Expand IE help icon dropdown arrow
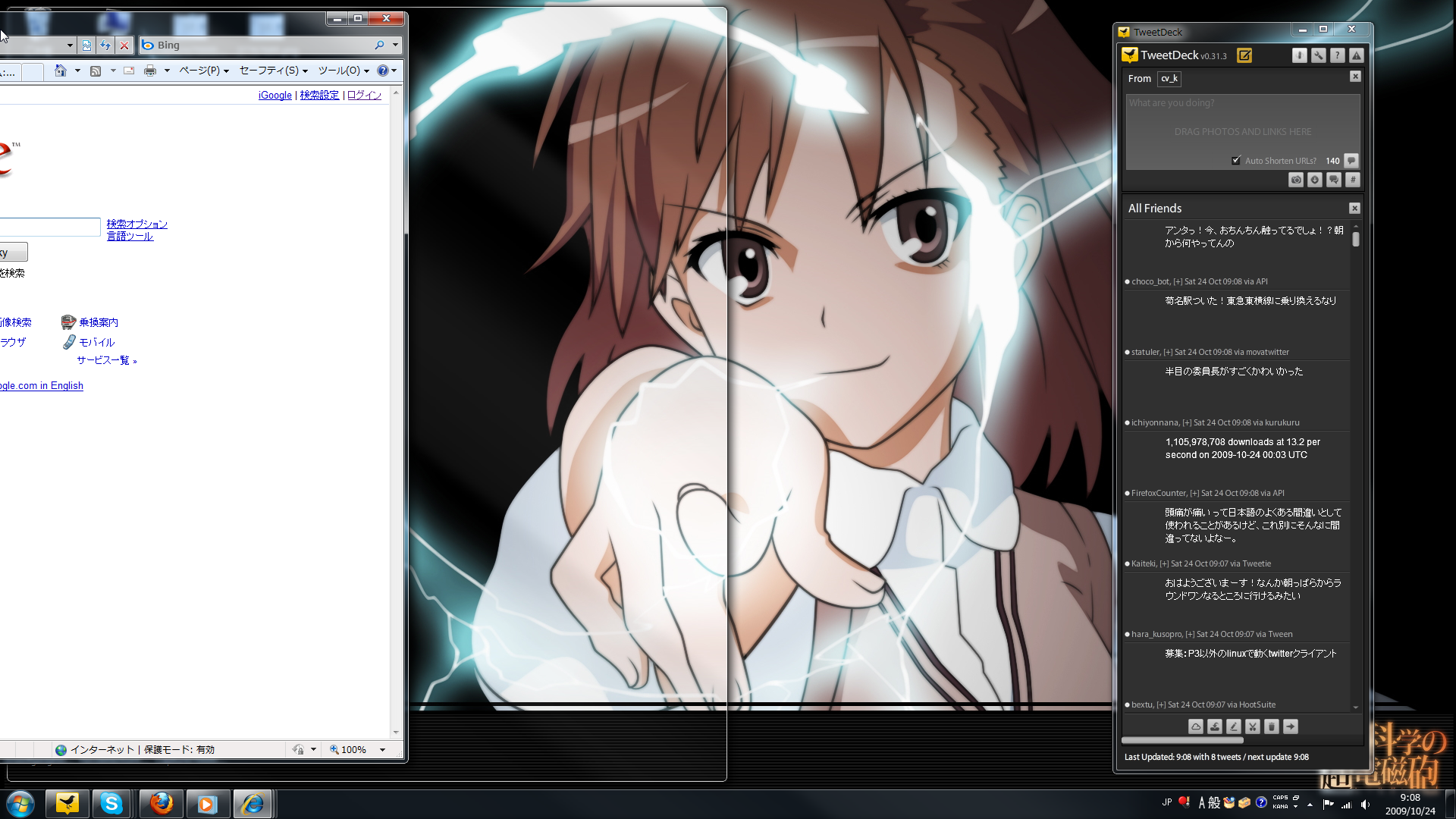The height and width of the screenshot is (819, 1456). tap(394, 71)
